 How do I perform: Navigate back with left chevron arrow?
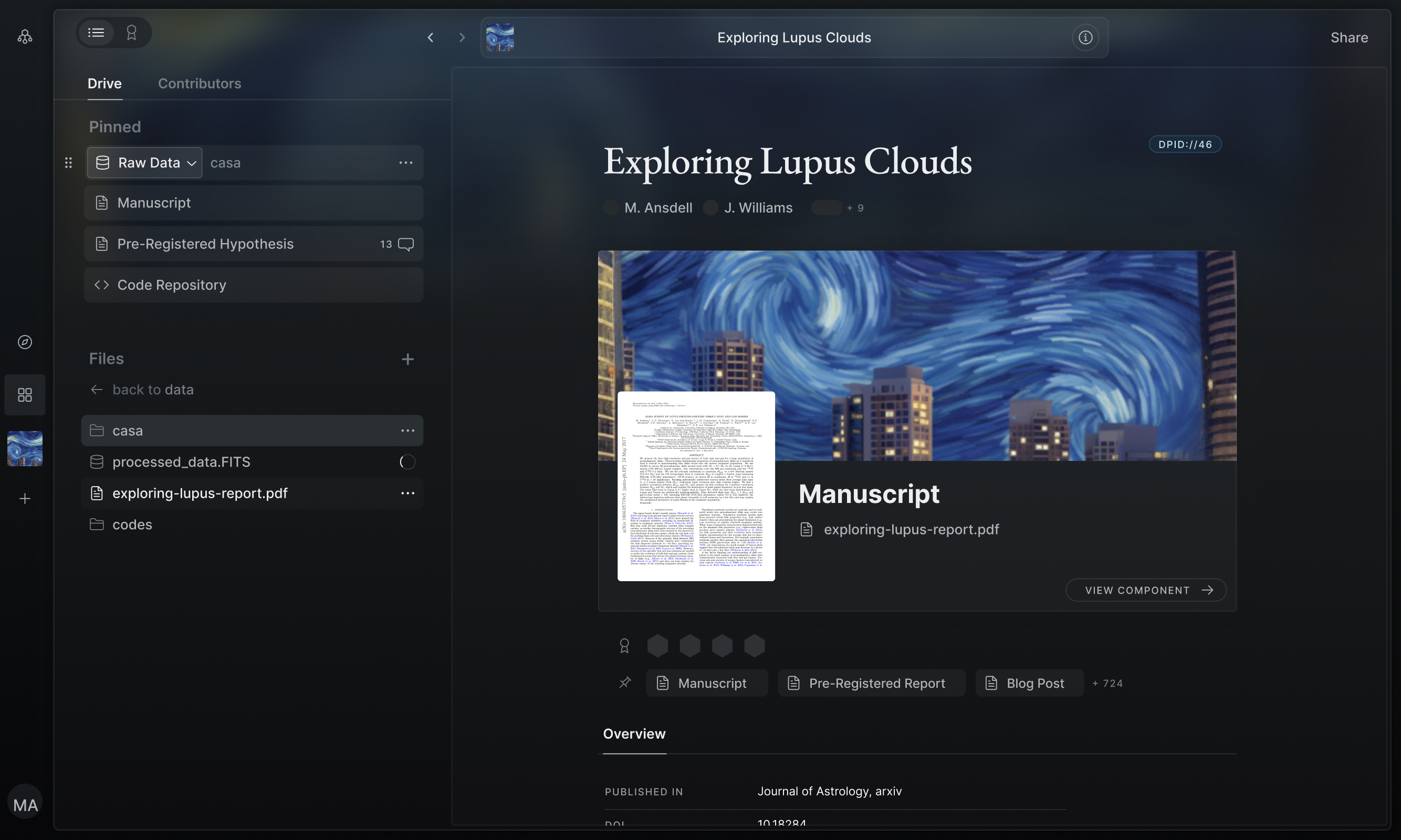tap(430, 37)
